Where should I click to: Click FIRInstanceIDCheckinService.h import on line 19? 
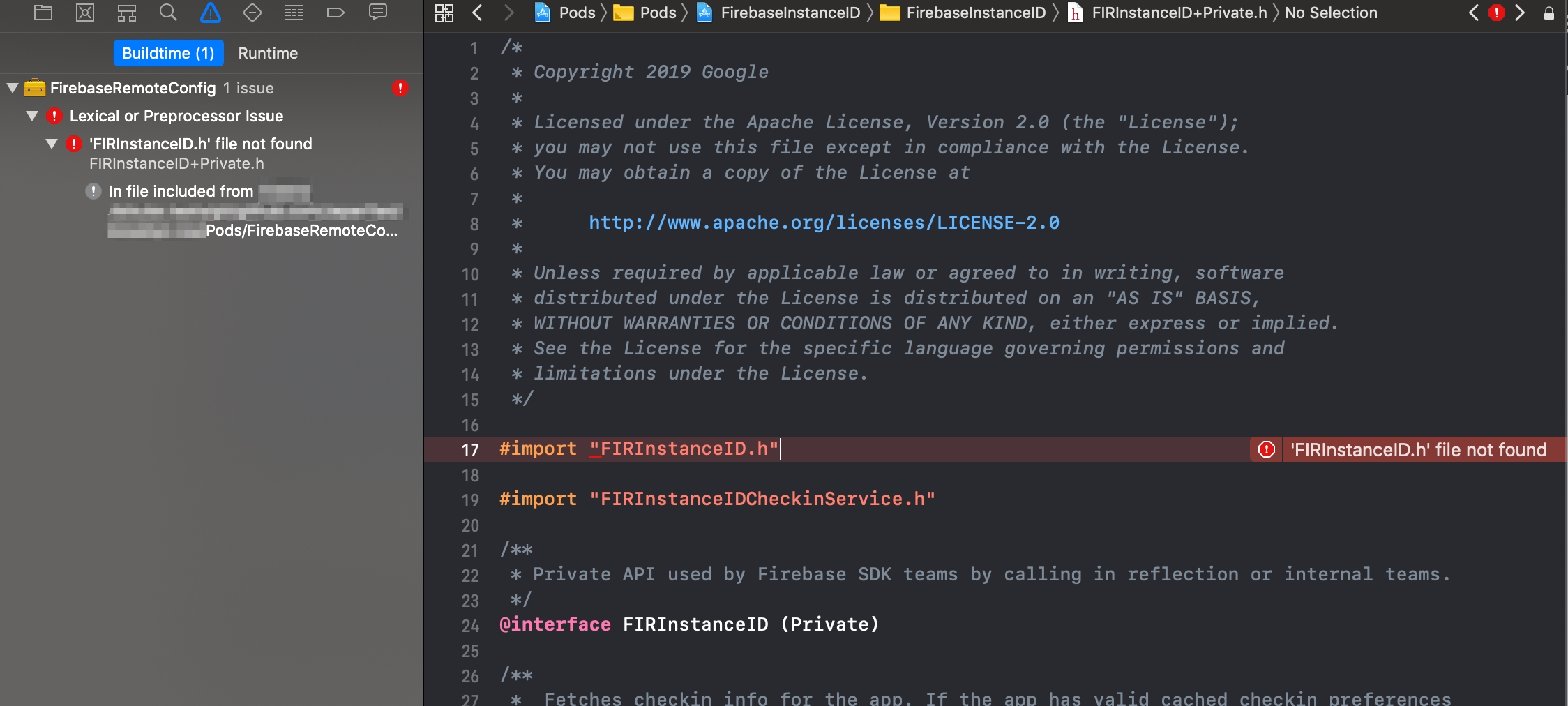coord(762,499)
